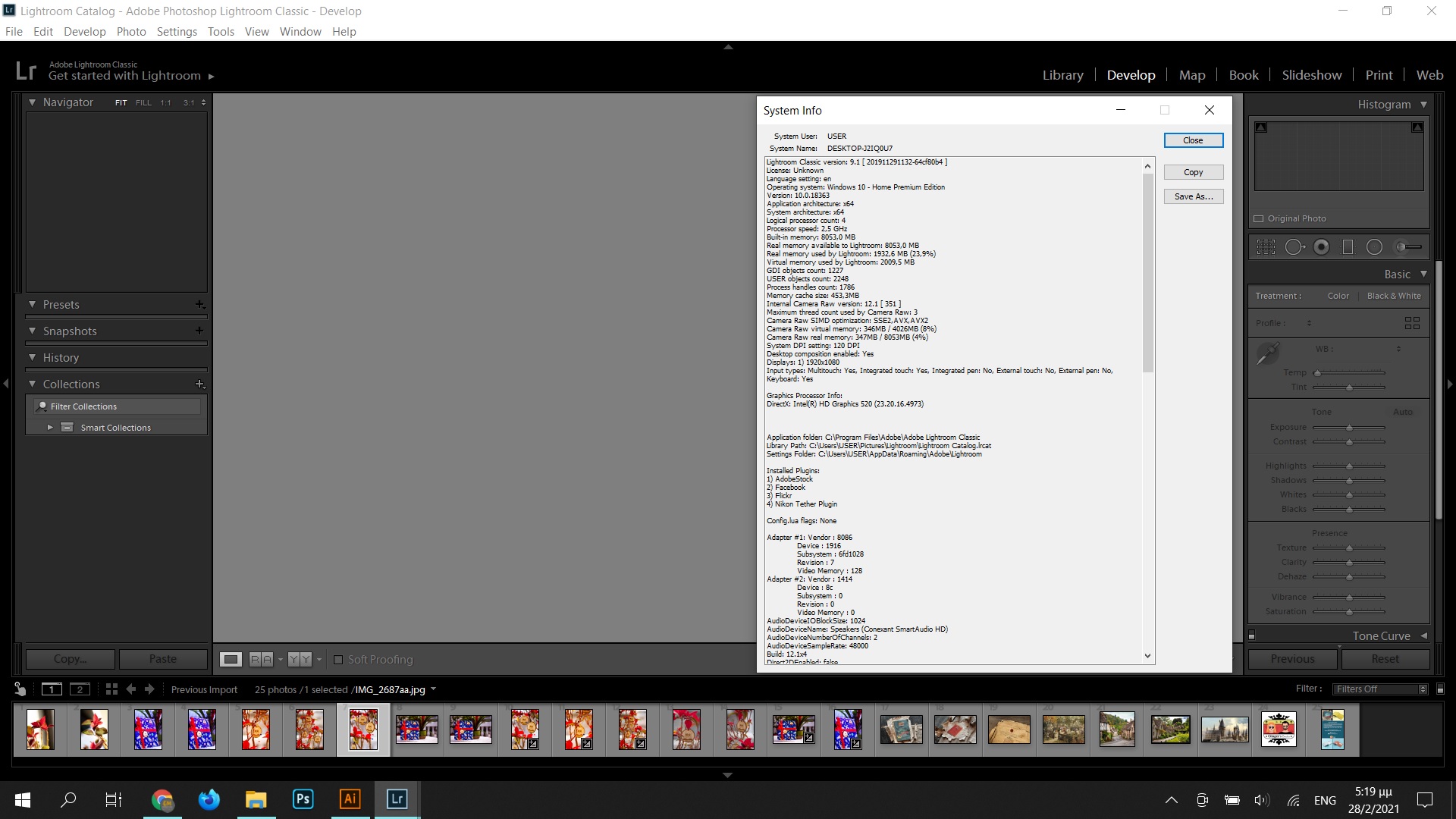Switch to the Library module
Viewport: 1456px width, 819px height.
click(1062, 75)
